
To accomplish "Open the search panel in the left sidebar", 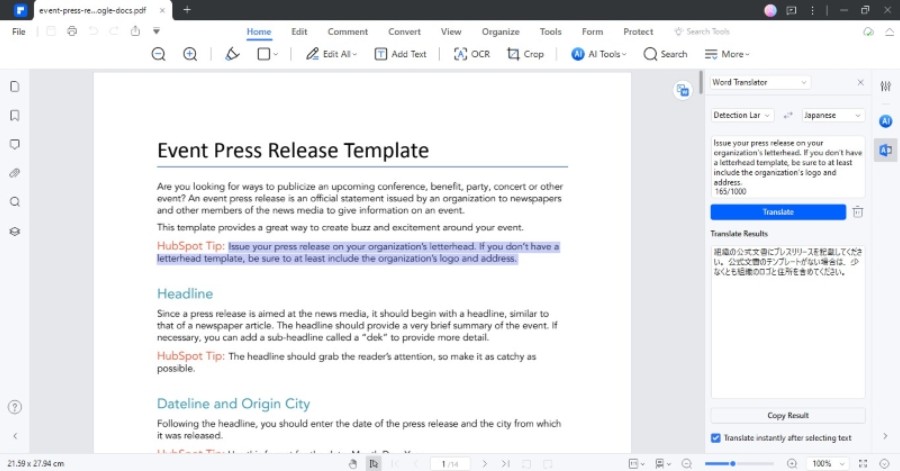I will (15, 202).
